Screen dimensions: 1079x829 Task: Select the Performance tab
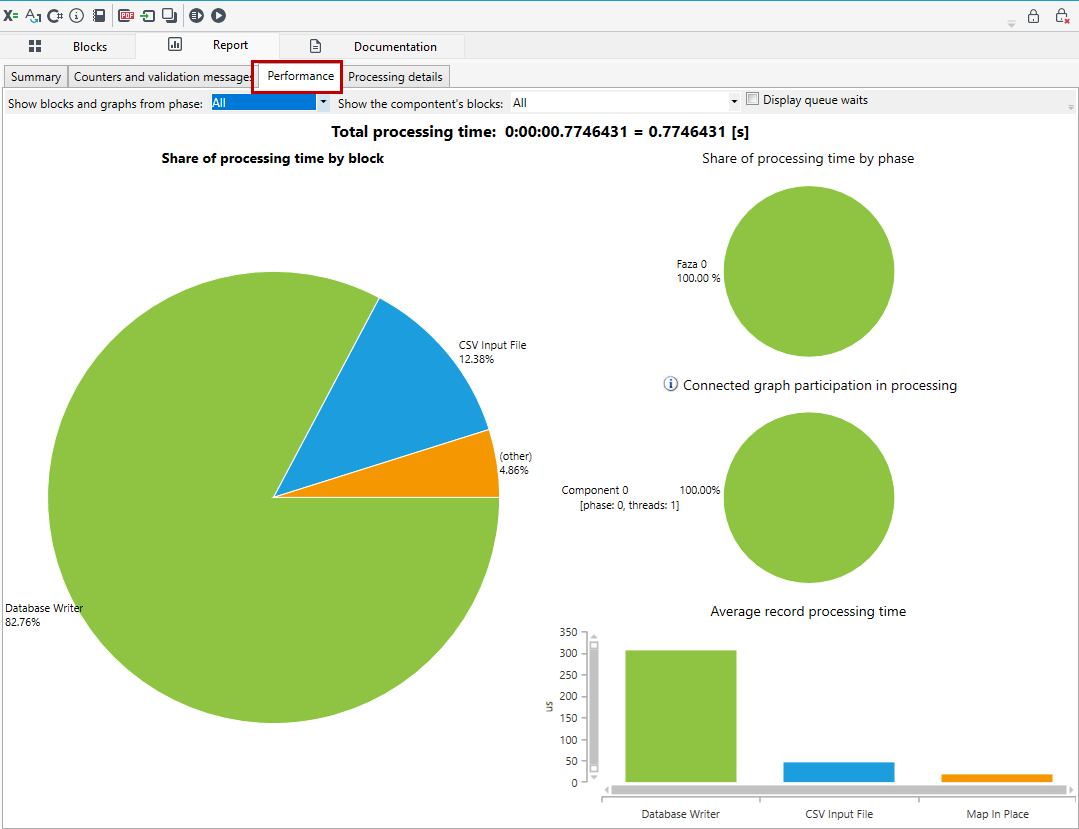(x=300, y=76)
